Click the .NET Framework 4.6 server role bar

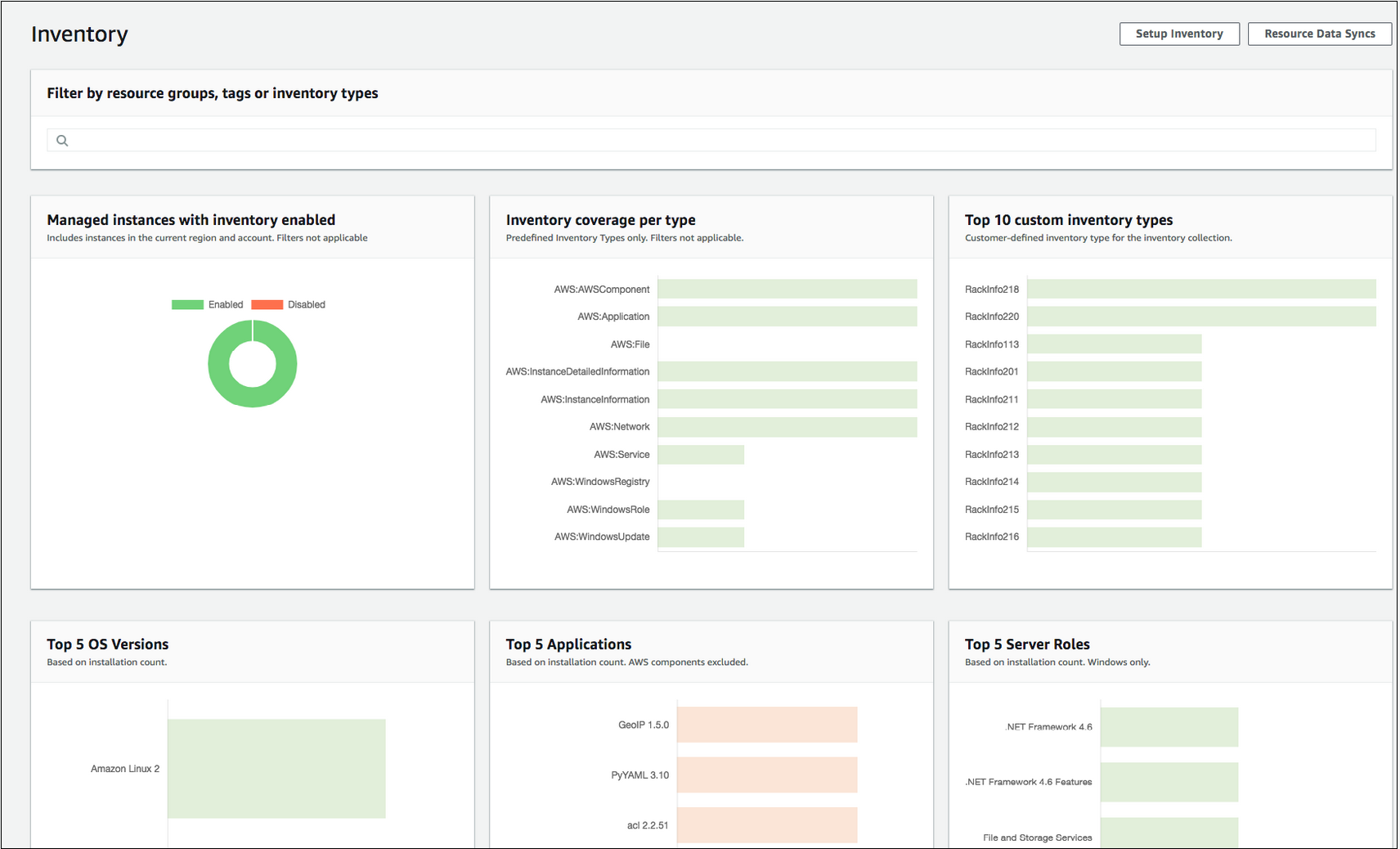click(x=1169, y=726)
